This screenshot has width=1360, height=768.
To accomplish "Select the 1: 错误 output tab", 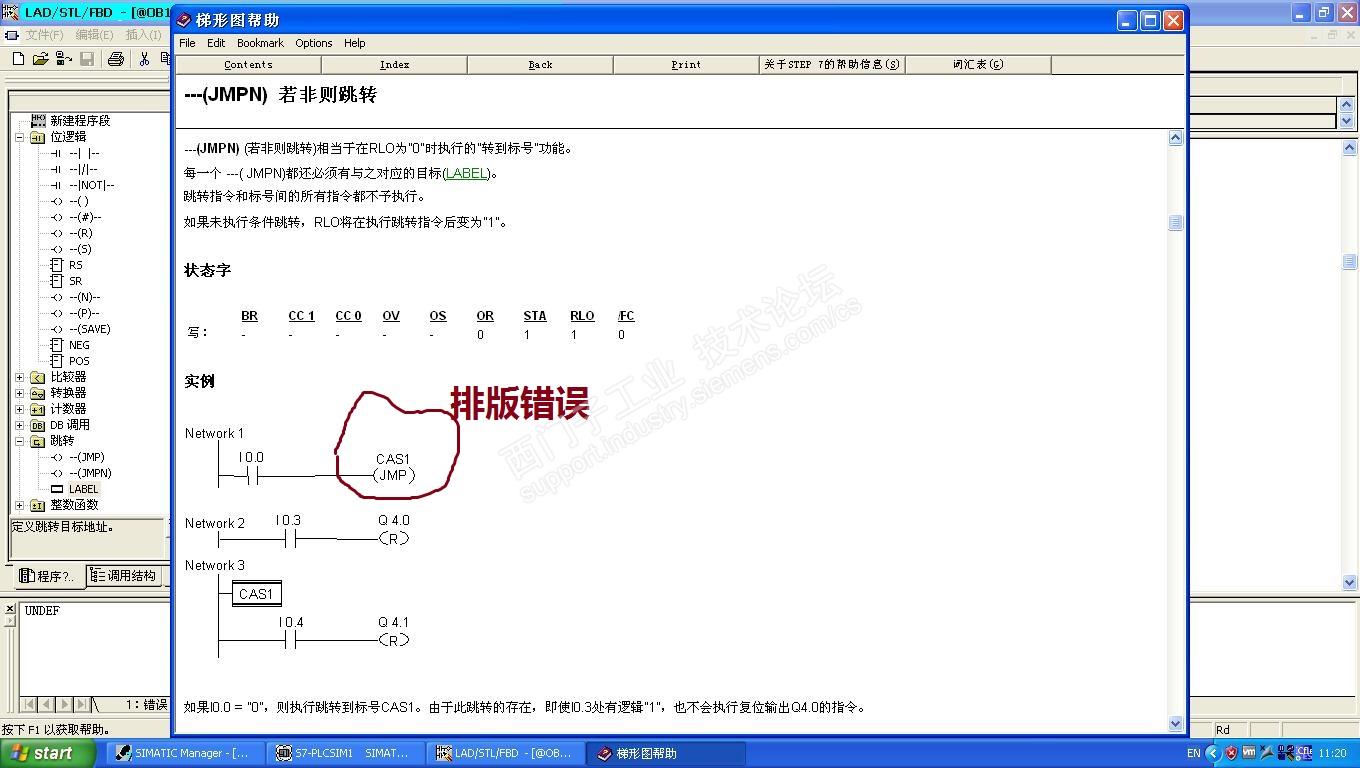I will 146,705.
